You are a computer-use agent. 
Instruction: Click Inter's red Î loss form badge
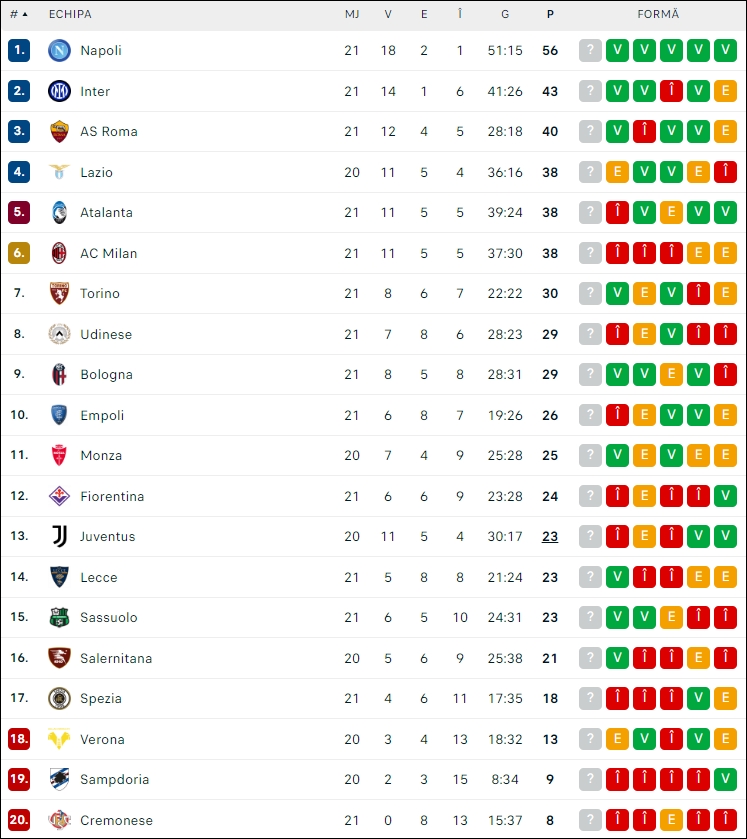(x=671, y=91)
